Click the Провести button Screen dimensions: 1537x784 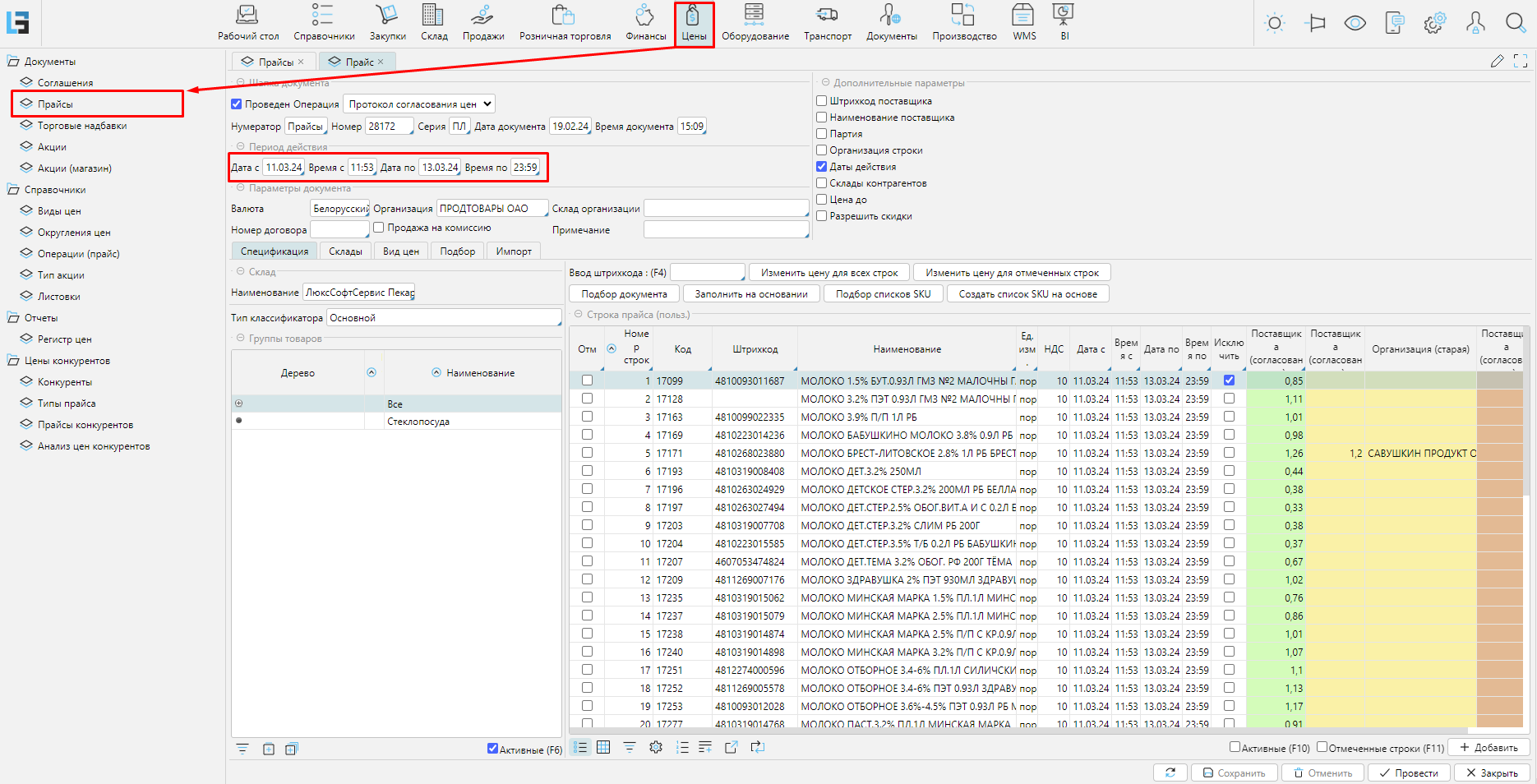coord(1408,773)
